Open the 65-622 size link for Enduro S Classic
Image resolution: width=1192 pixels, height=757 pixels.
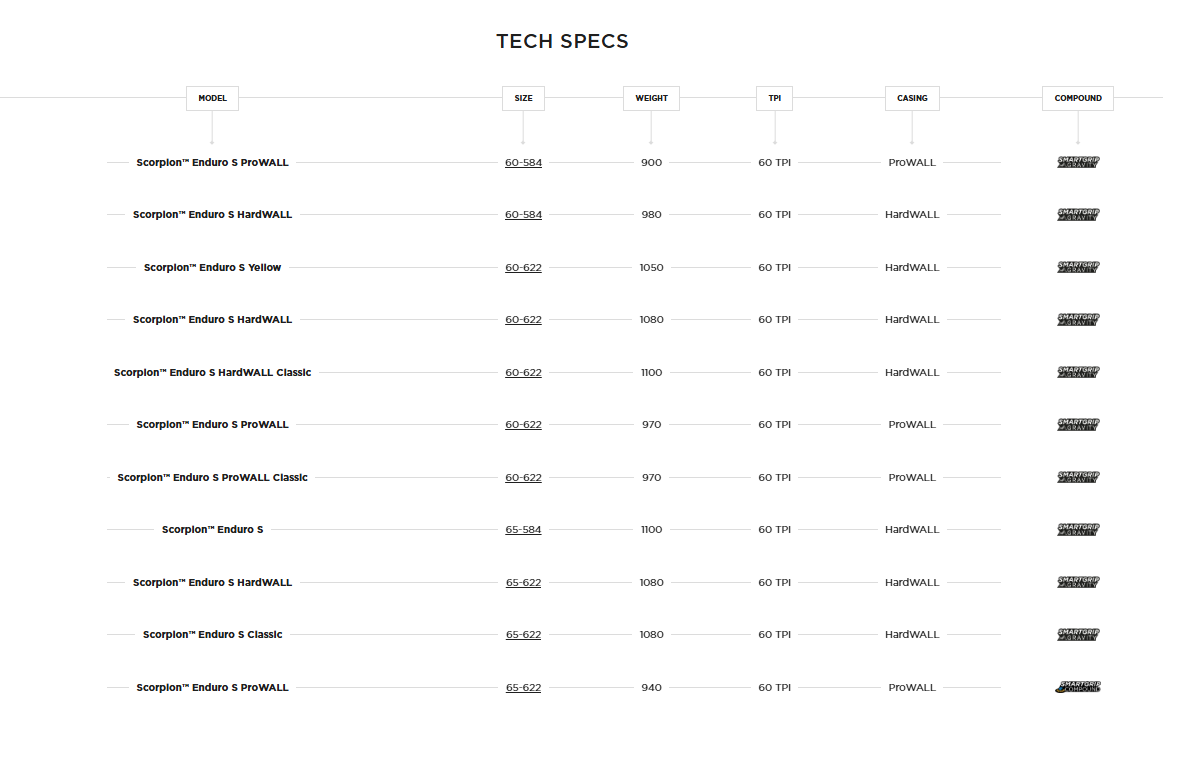click(x=523, y=634)
